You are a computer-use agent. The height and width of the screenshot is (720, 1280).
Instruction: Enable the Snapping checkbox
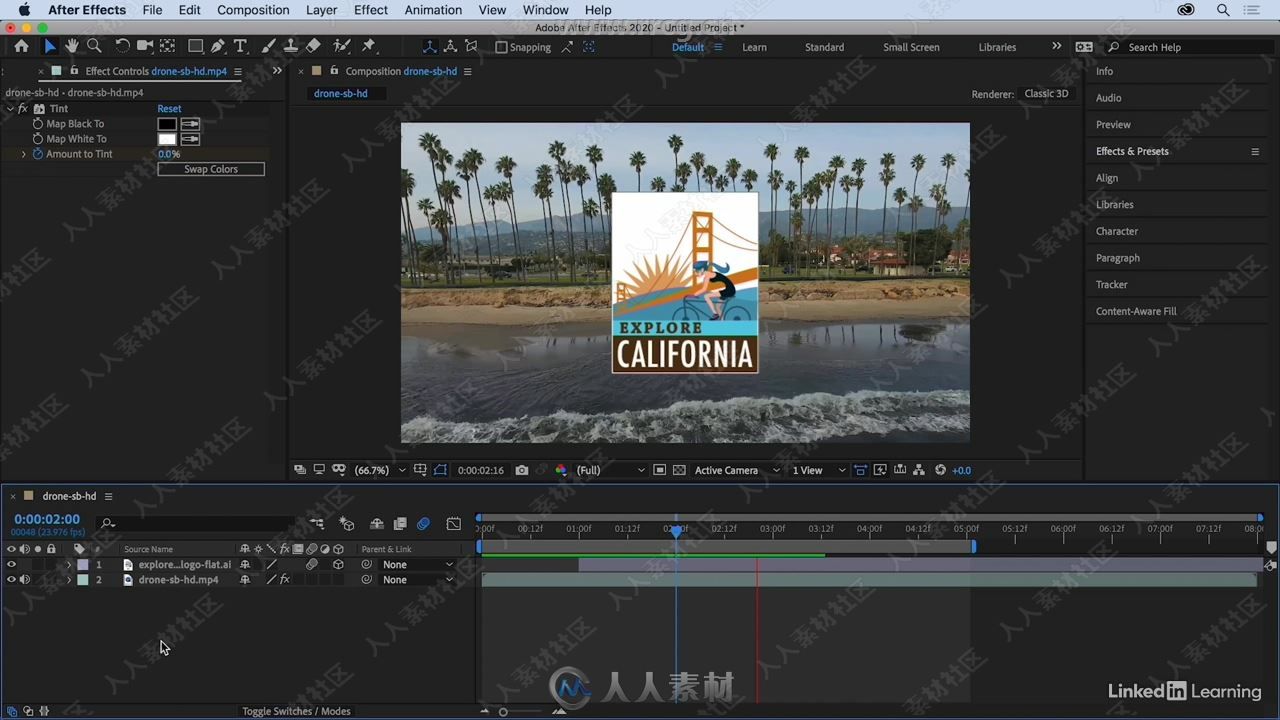pyautogui.click(x=502, y=47)
